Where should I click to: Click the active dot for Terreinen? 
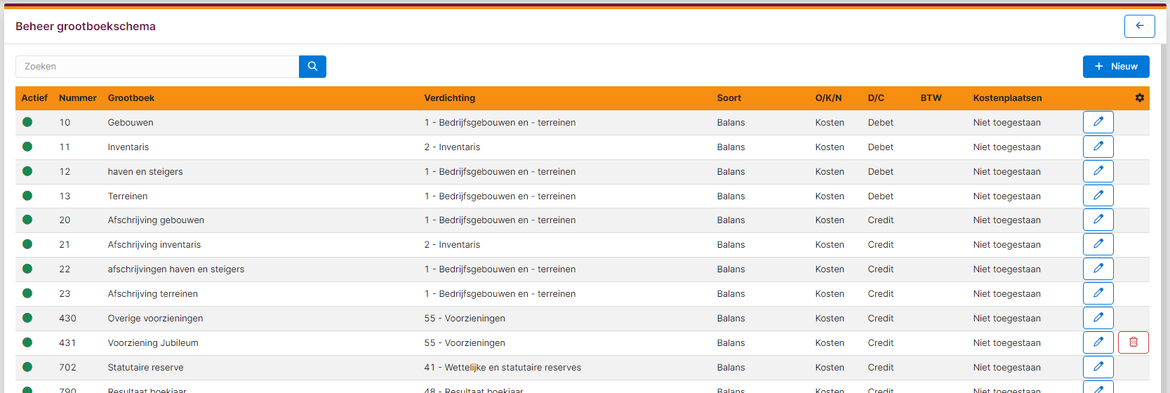point(28,195)
